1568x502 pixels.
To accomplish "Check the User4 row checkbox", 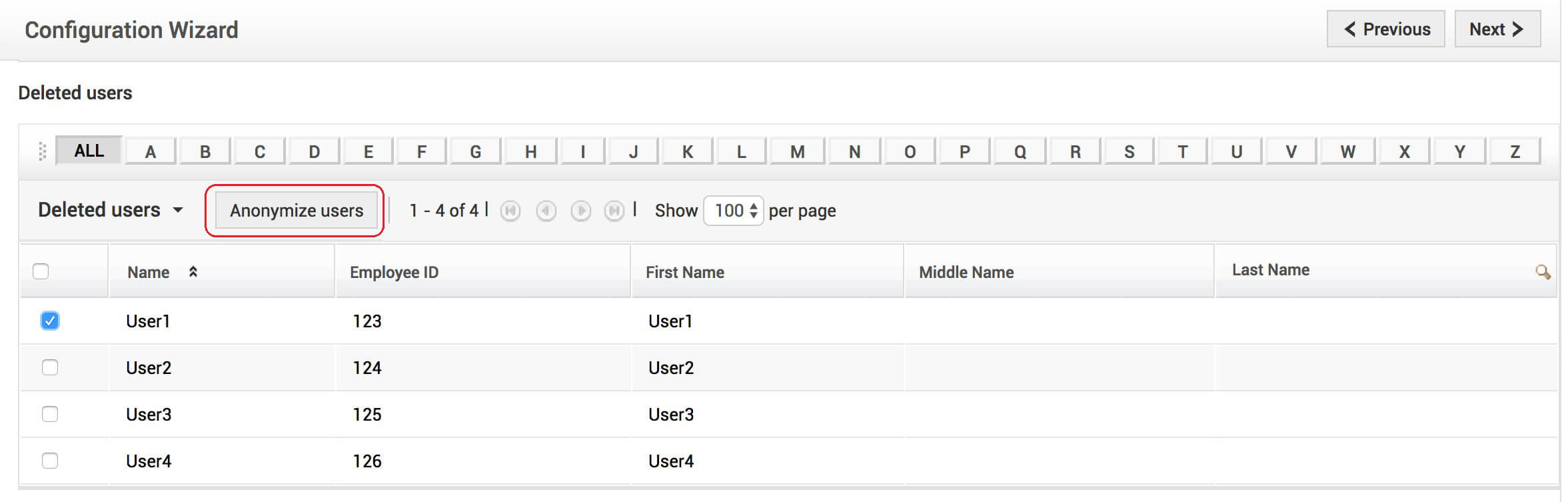I will click(50, 461).
